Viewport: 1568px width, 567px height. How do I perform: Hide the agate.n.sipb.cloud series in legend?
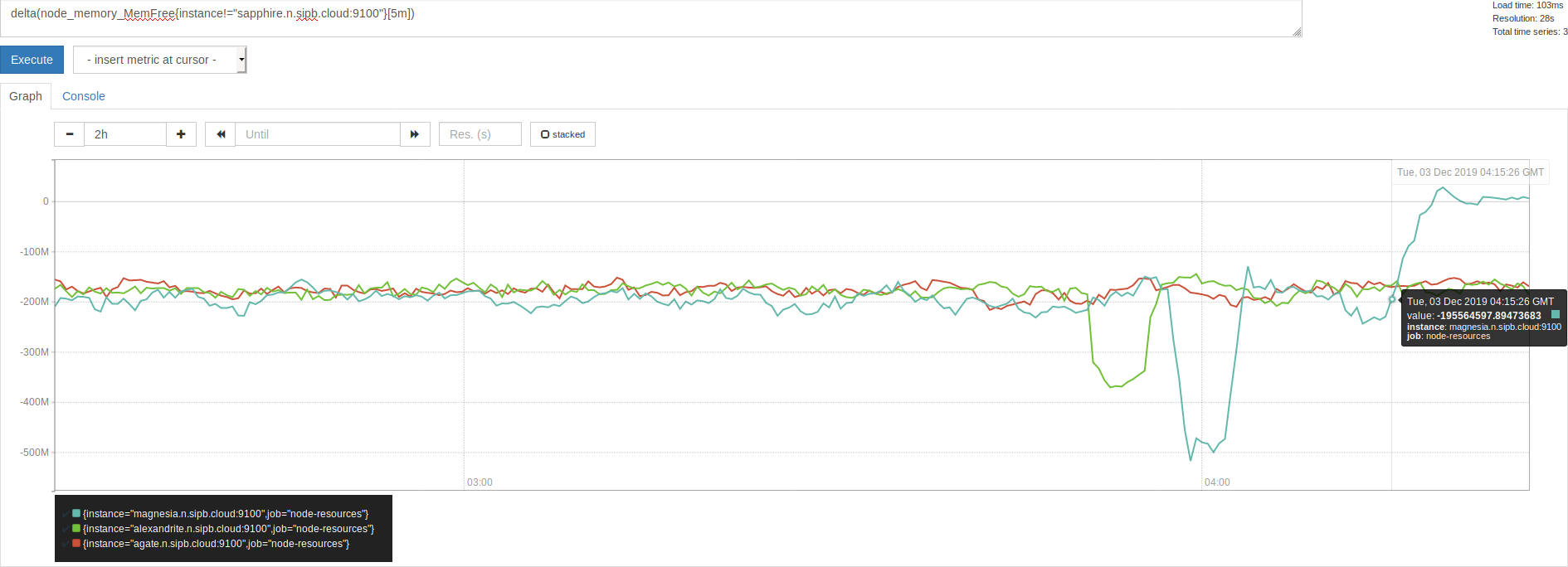(214, 544)
